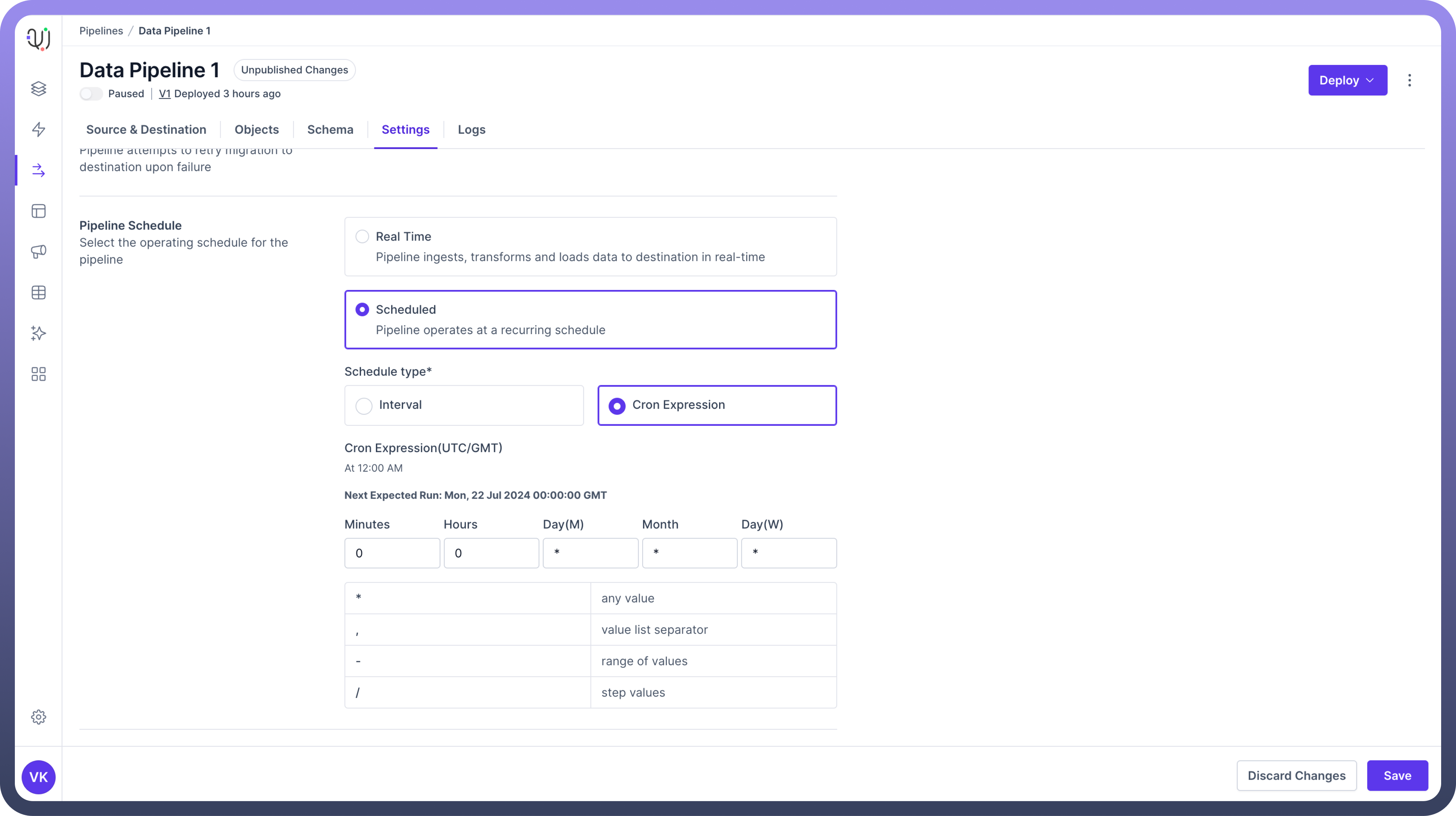Click the Discard Changes button

coord(1296,775)
